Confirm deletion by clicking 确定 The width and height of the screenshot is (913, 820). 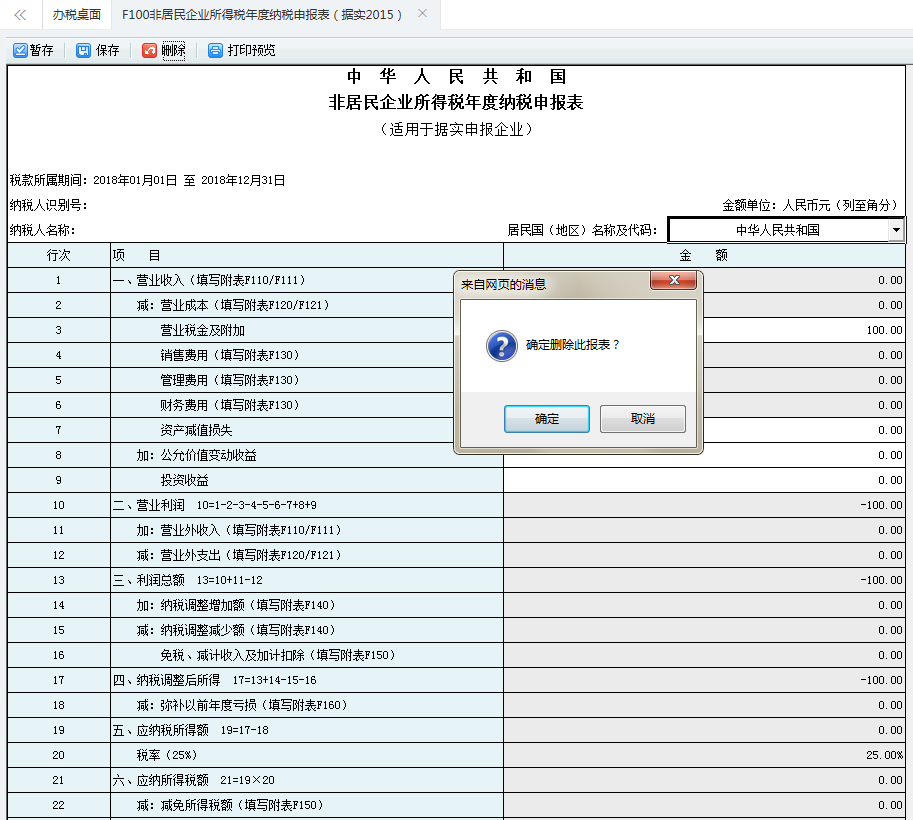click(546, 419)
